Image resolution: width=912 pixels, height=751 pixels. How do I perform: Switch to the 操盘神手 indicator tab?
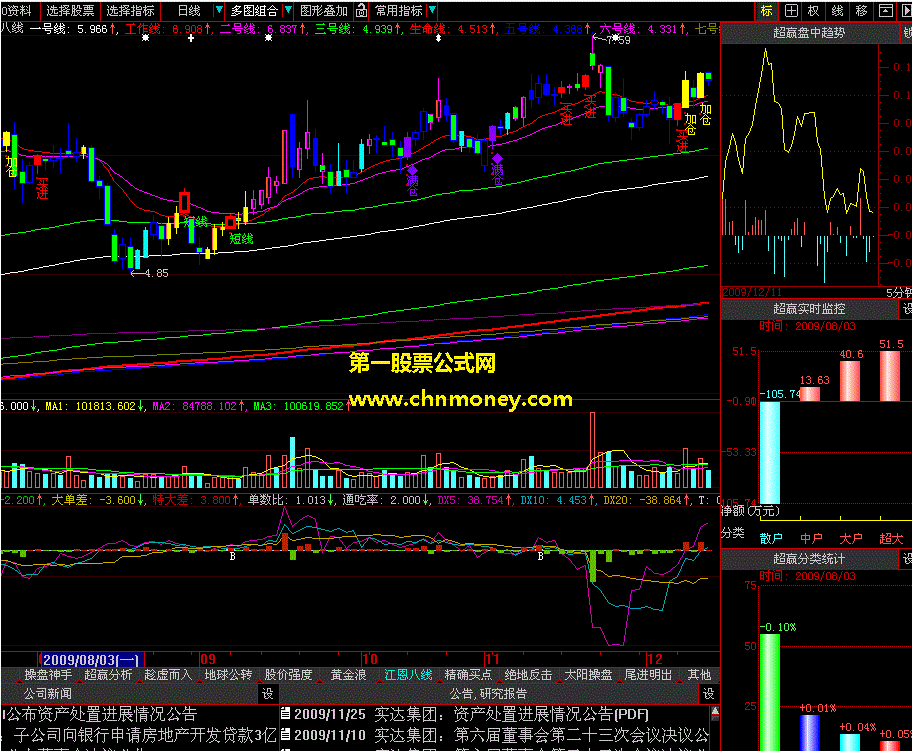[x=48, y=675]
